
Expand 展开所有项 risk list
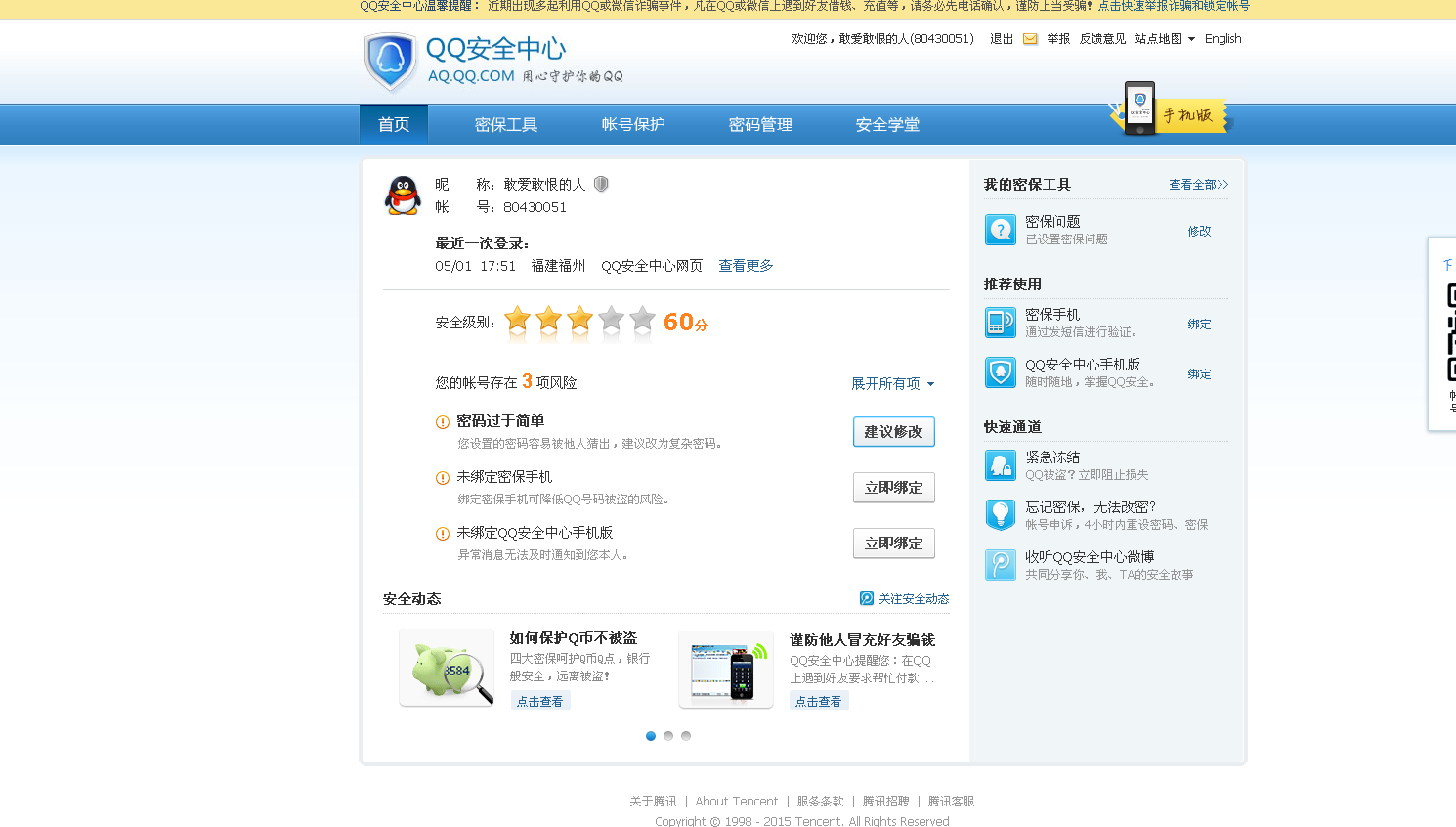coord(892,383)
